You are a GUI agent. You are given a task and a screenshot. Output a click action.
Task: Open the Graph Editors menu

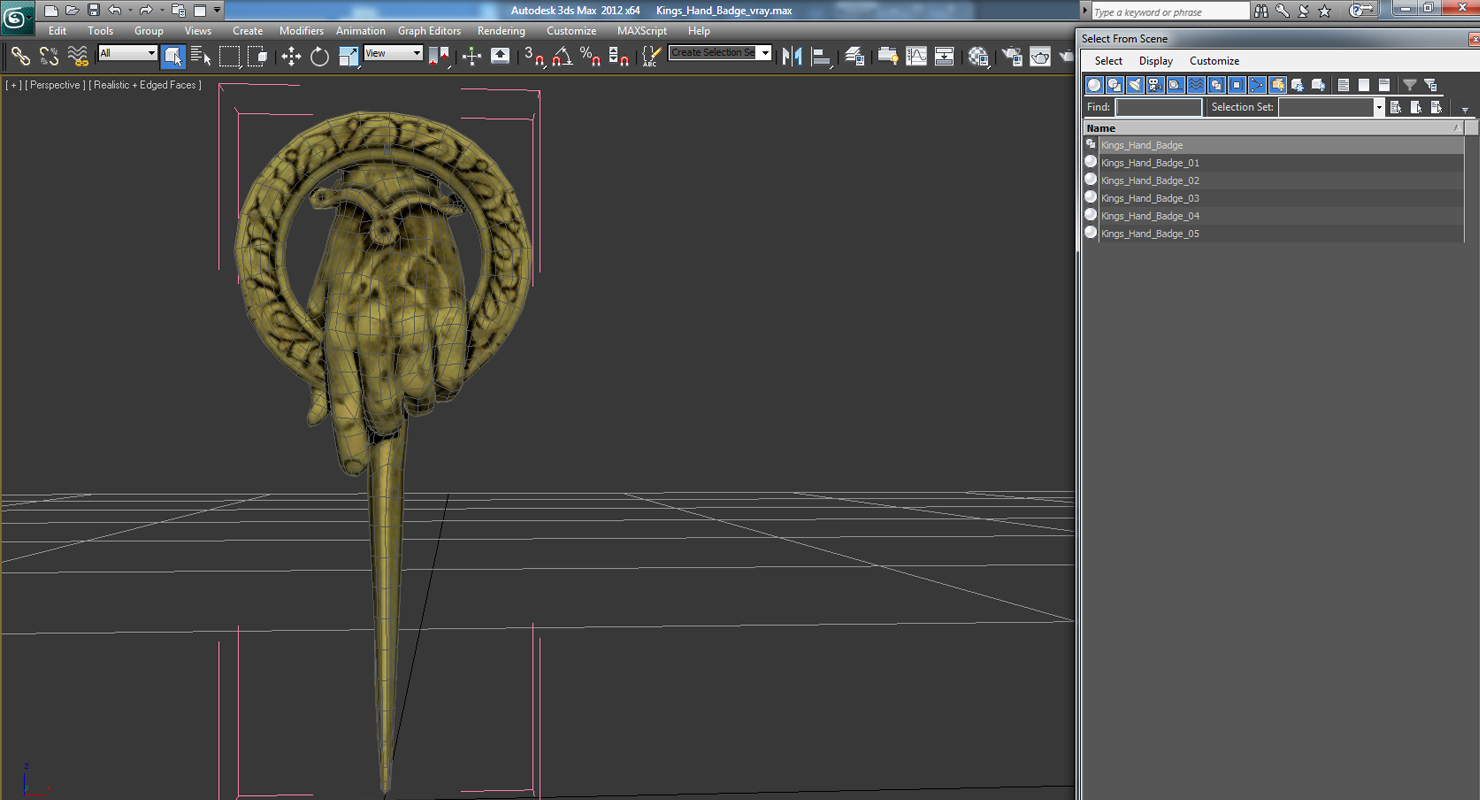pyautogui.click(x=431, y=31)
